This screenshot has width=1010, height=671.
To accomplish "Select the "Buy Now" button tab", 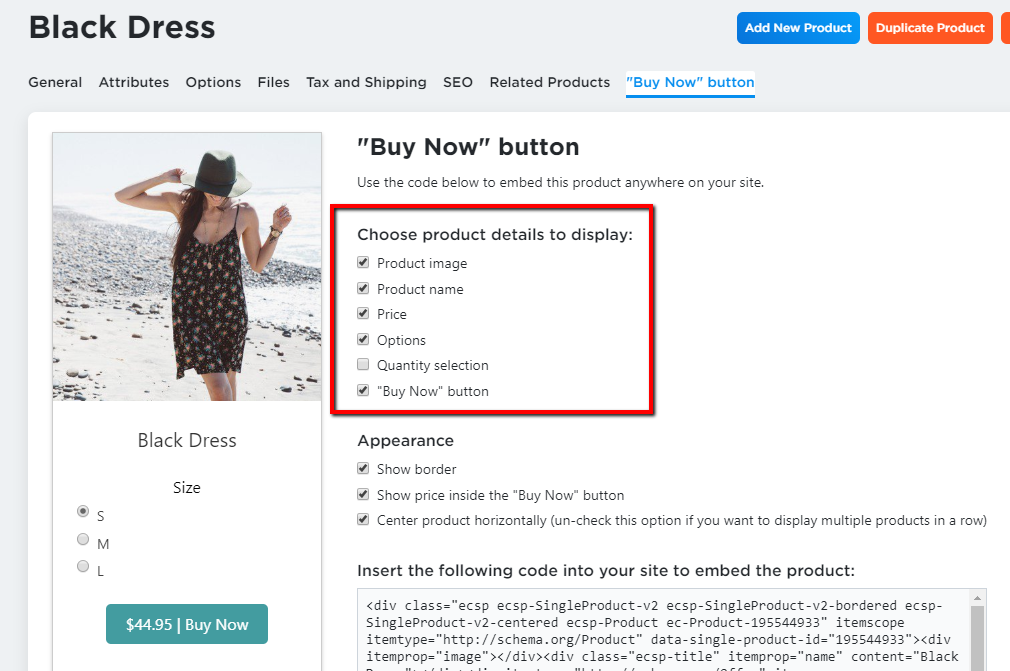I will pos(690,82).
